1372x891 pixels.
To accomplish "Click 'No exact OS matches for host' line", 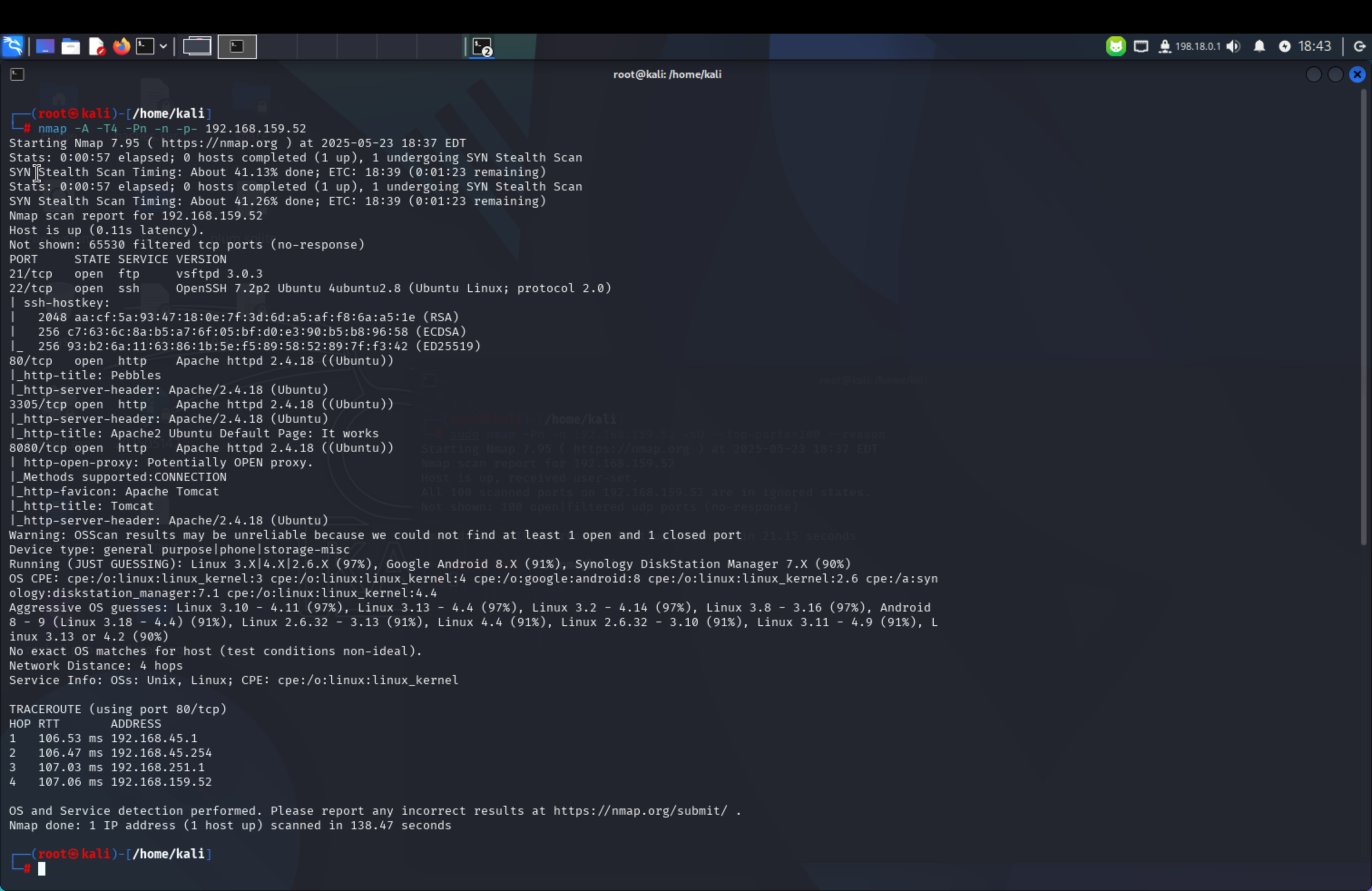I will tap(216, 651).
